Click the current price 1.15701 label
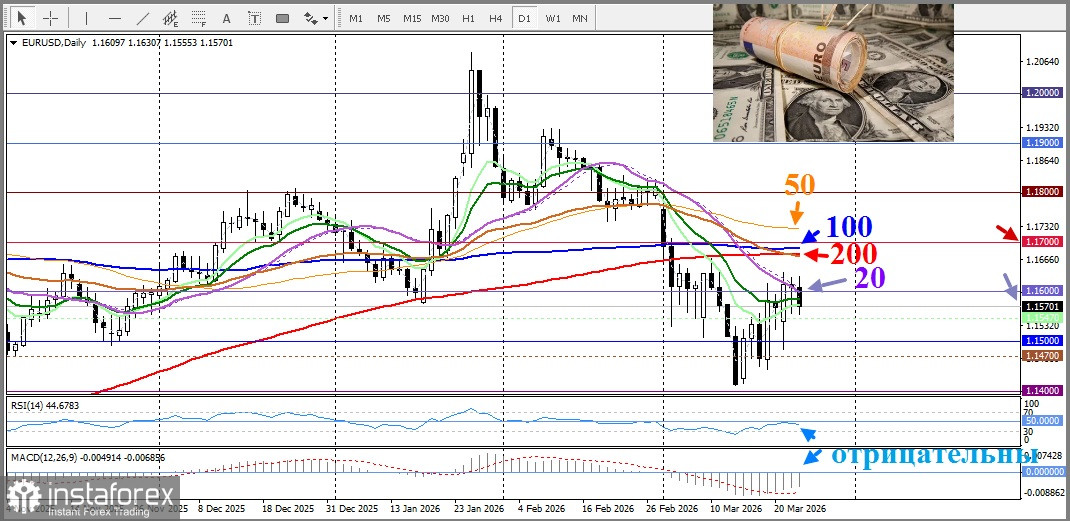This screenshot has height=521, width=1070. point(1043,307)
